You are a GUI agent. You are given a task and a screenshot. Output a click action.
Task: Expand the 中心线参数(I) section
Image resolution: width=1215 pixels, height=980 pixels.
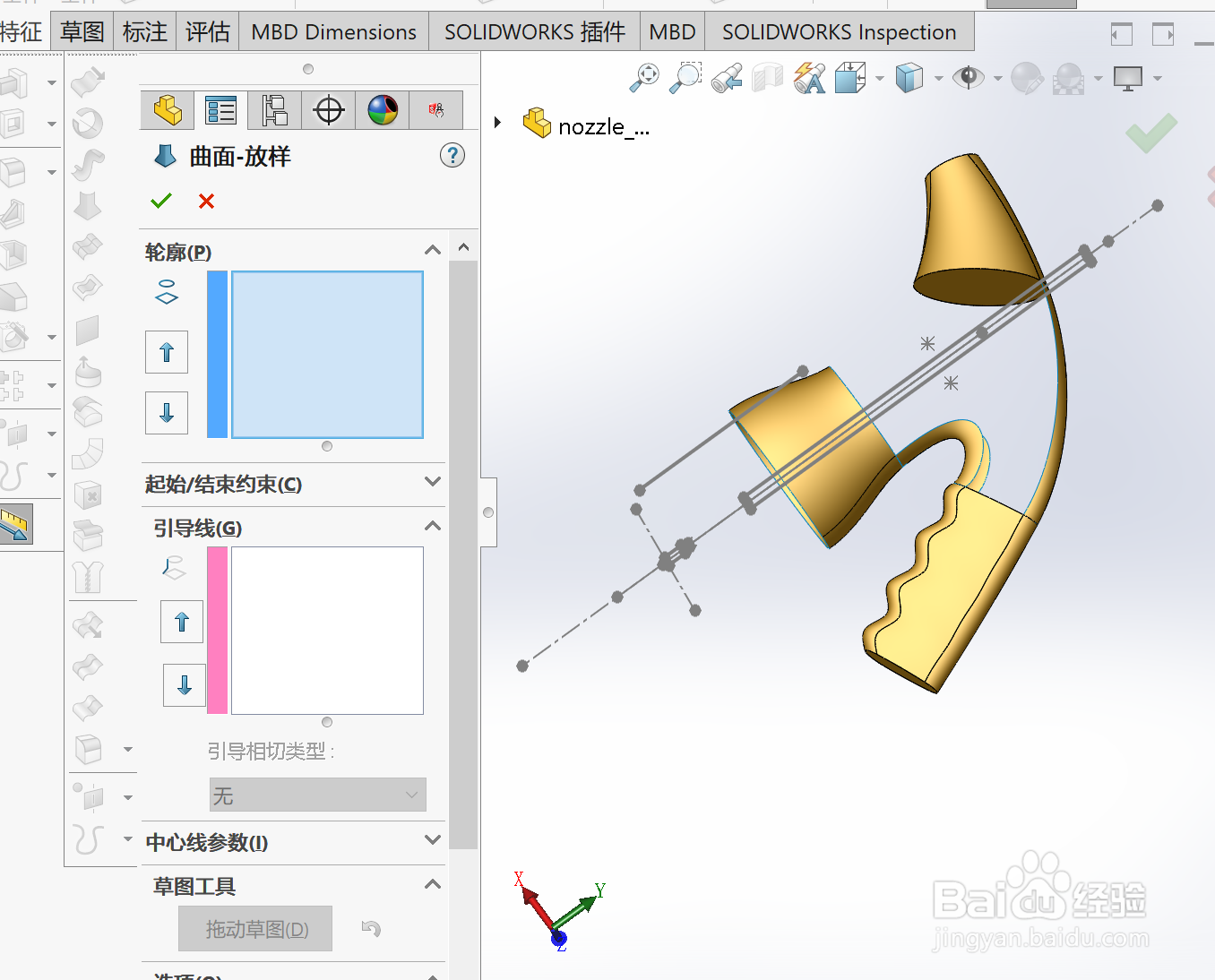pos(433,840)
